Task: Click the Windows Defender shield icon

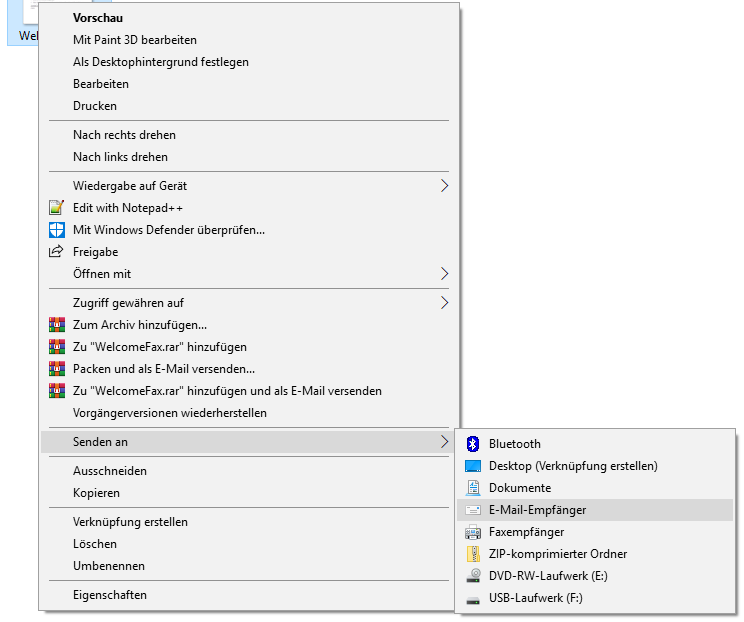Action: click(56, 230)
